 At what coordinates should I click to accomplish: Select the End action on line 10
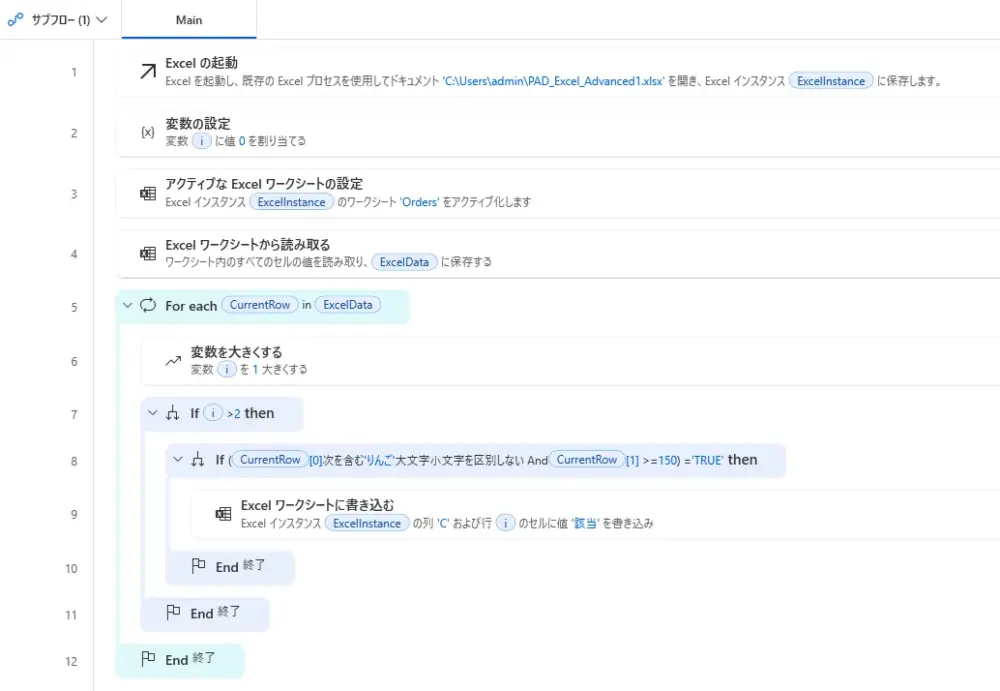(x=229, y=567)
